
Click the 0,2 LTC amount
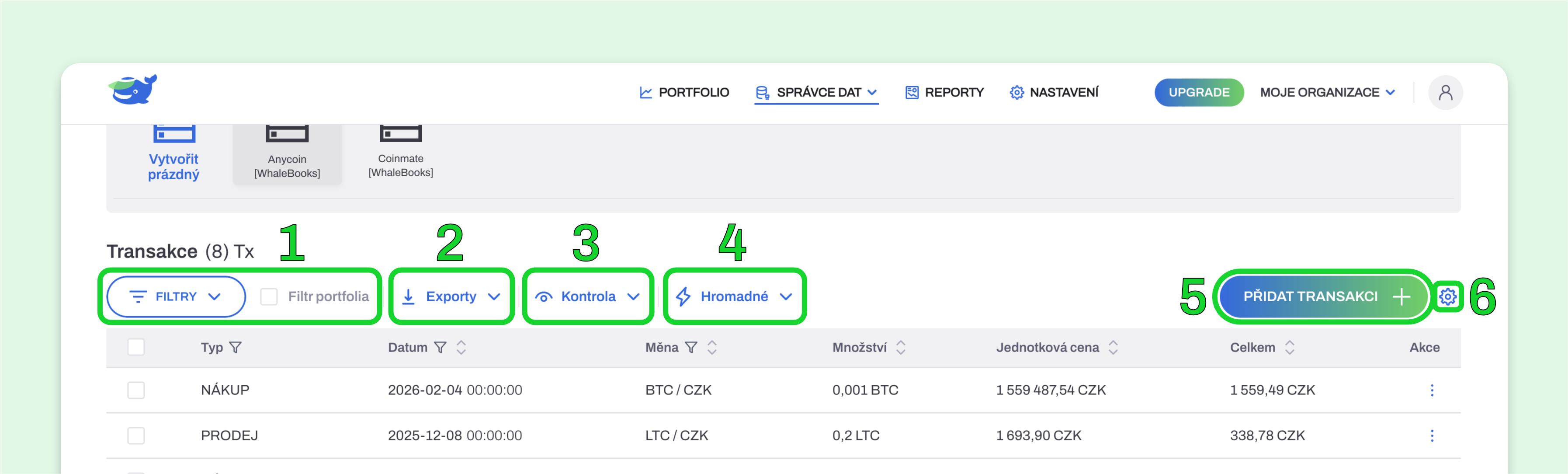(x=856, y=436)
